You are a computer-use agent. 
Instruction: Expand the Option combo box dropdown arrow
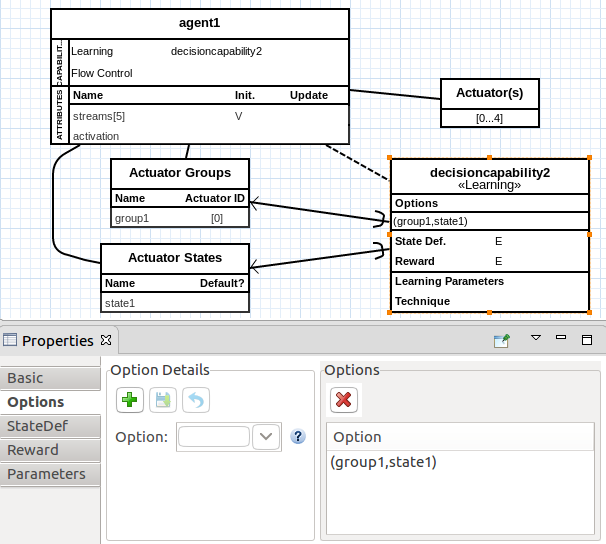266,437
